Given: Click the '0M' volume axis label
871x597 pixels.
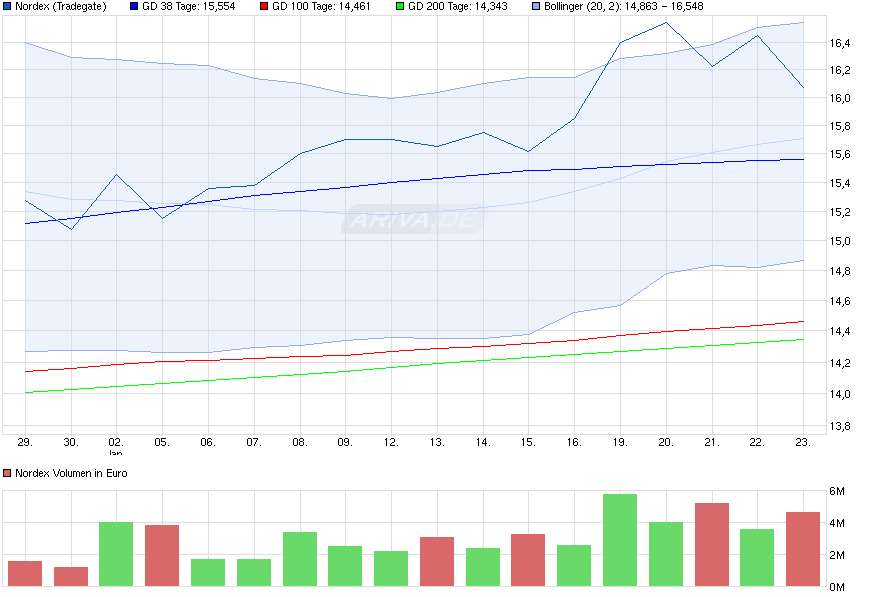Looking at the screenshot, I should tap(837, 587).
